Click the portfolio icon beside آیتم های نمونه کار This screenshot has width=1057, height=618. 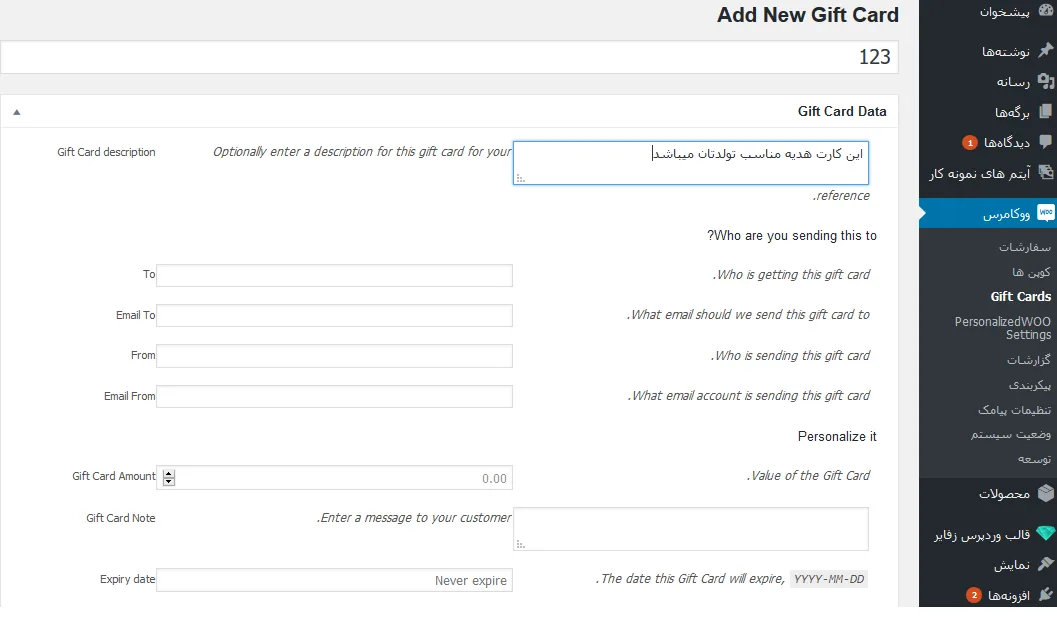(1046, 173)
